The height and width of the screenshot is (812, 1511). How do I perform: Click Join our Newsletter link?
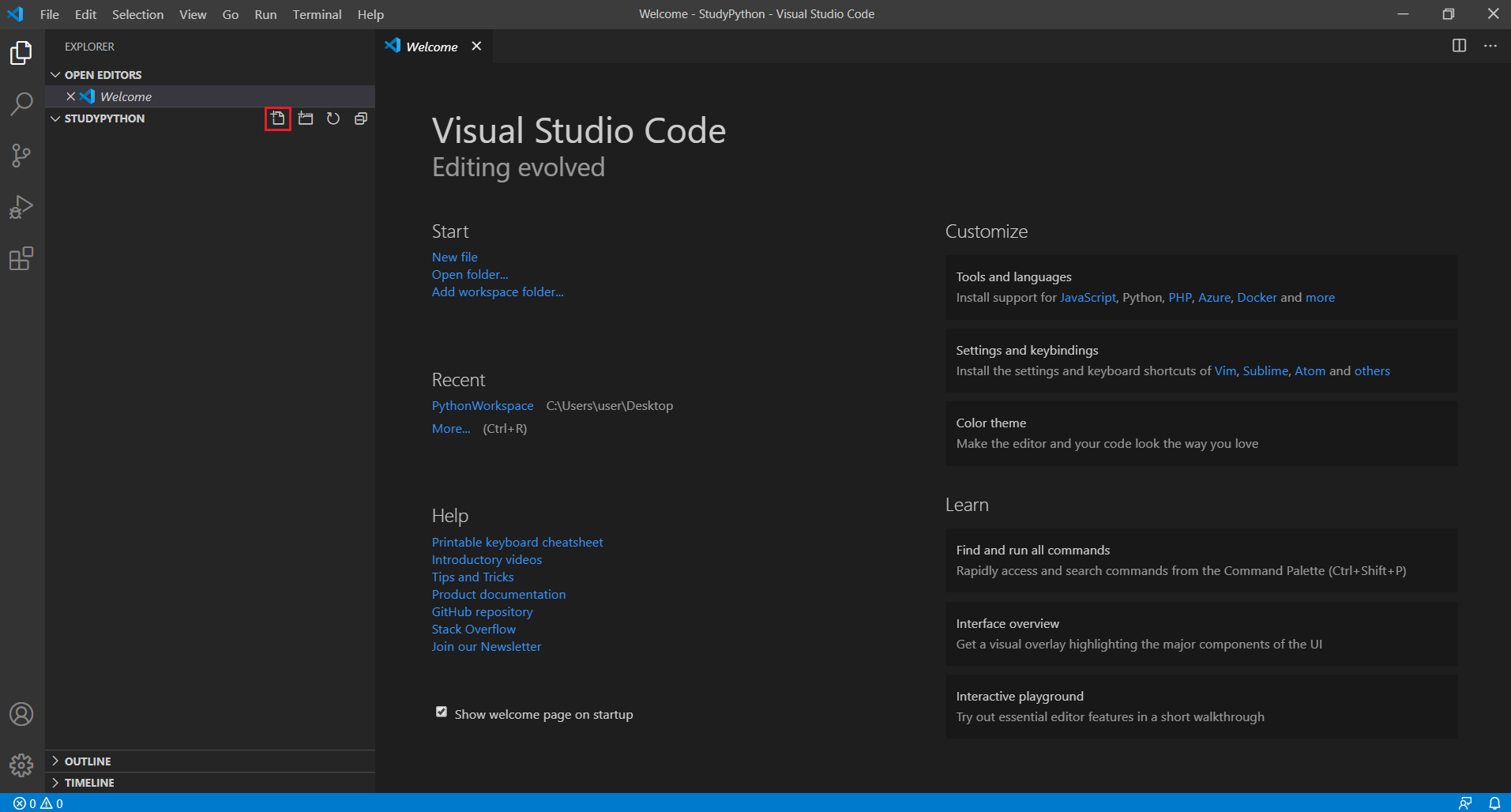(x=487, y=647)
